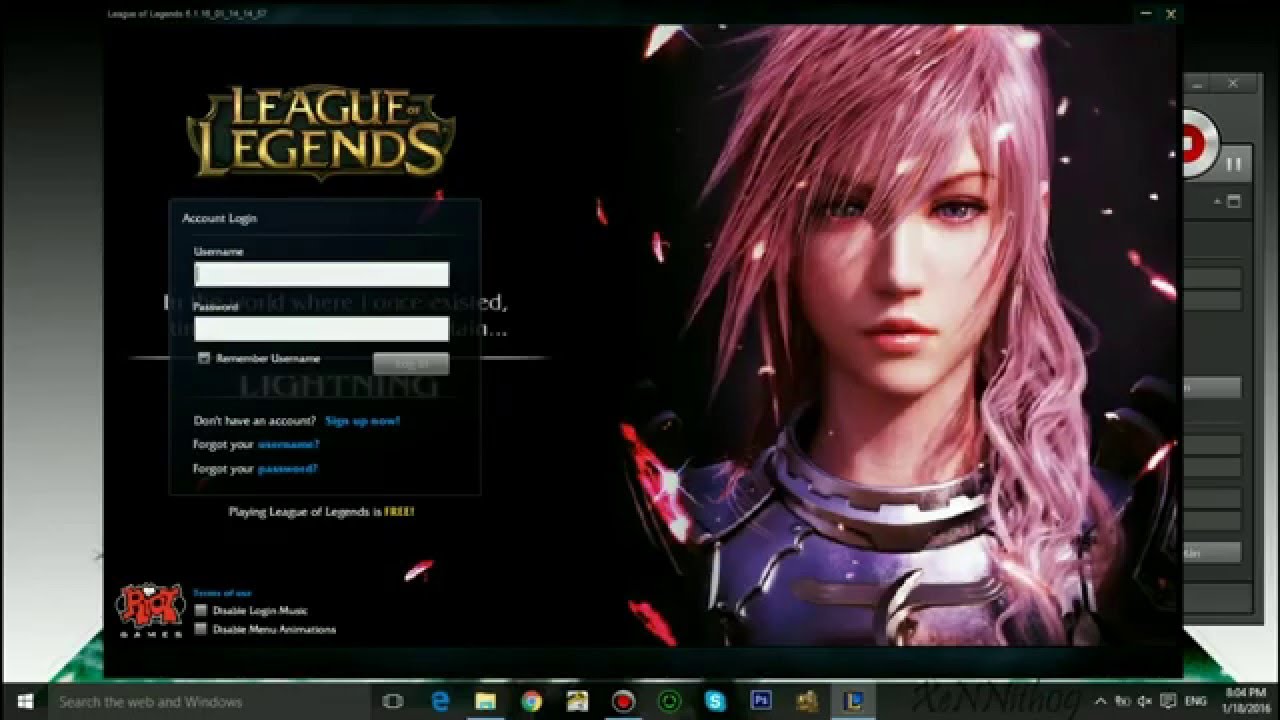Click the window mode icon in the recorder
Viewport: 1280px width, 720px height.
coord(1233,201)
